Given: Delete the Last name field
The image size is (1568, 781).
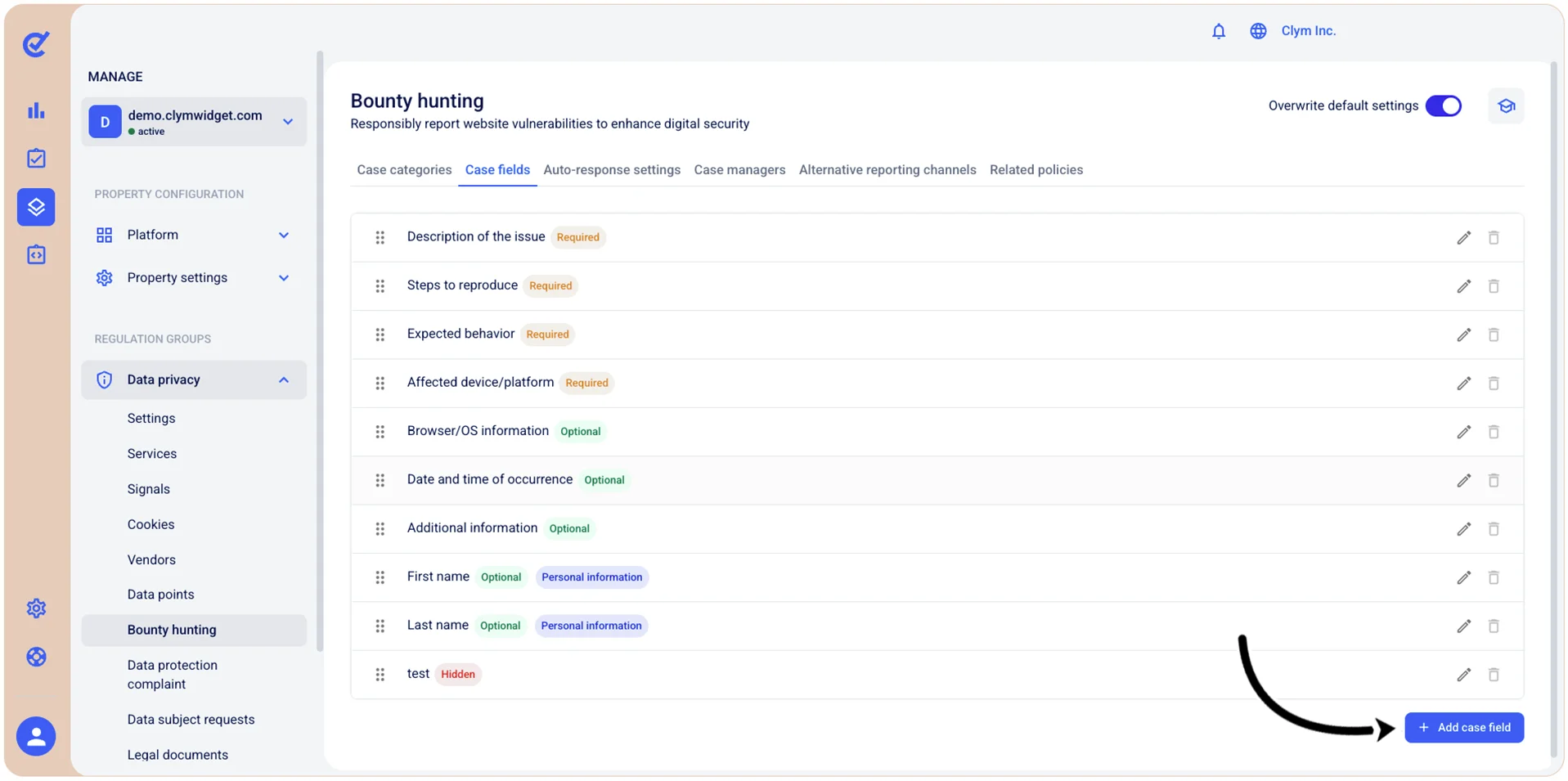Looking at the screenshot, I should (x=1494, y=626).
